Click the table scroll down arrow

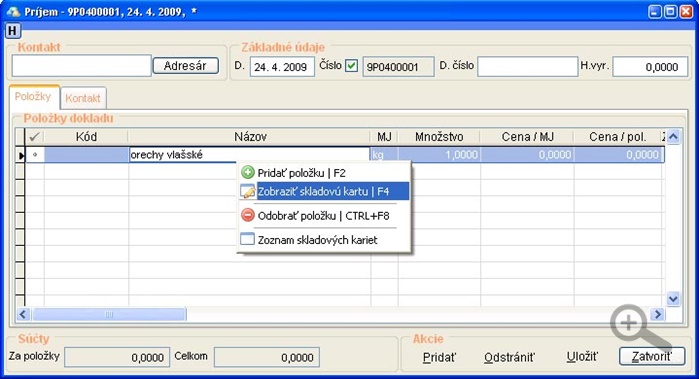673,299
